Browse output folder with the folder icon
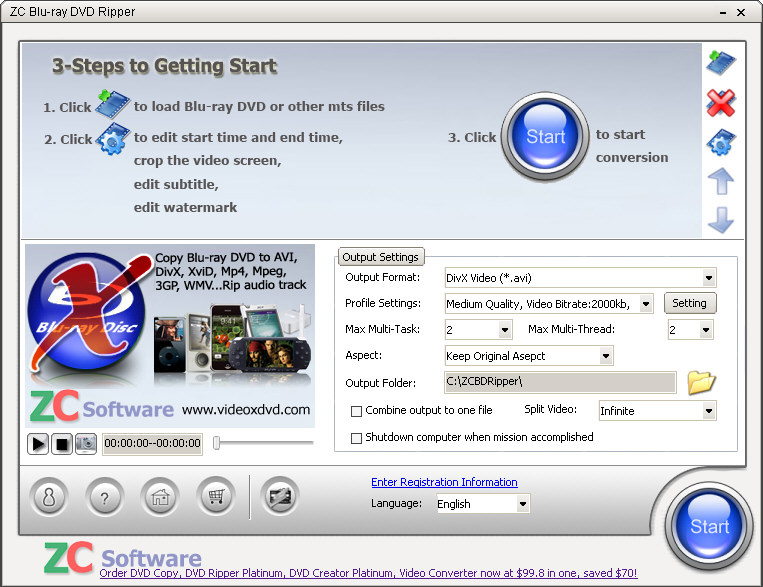763x587 pixels. tap(701, 382)
